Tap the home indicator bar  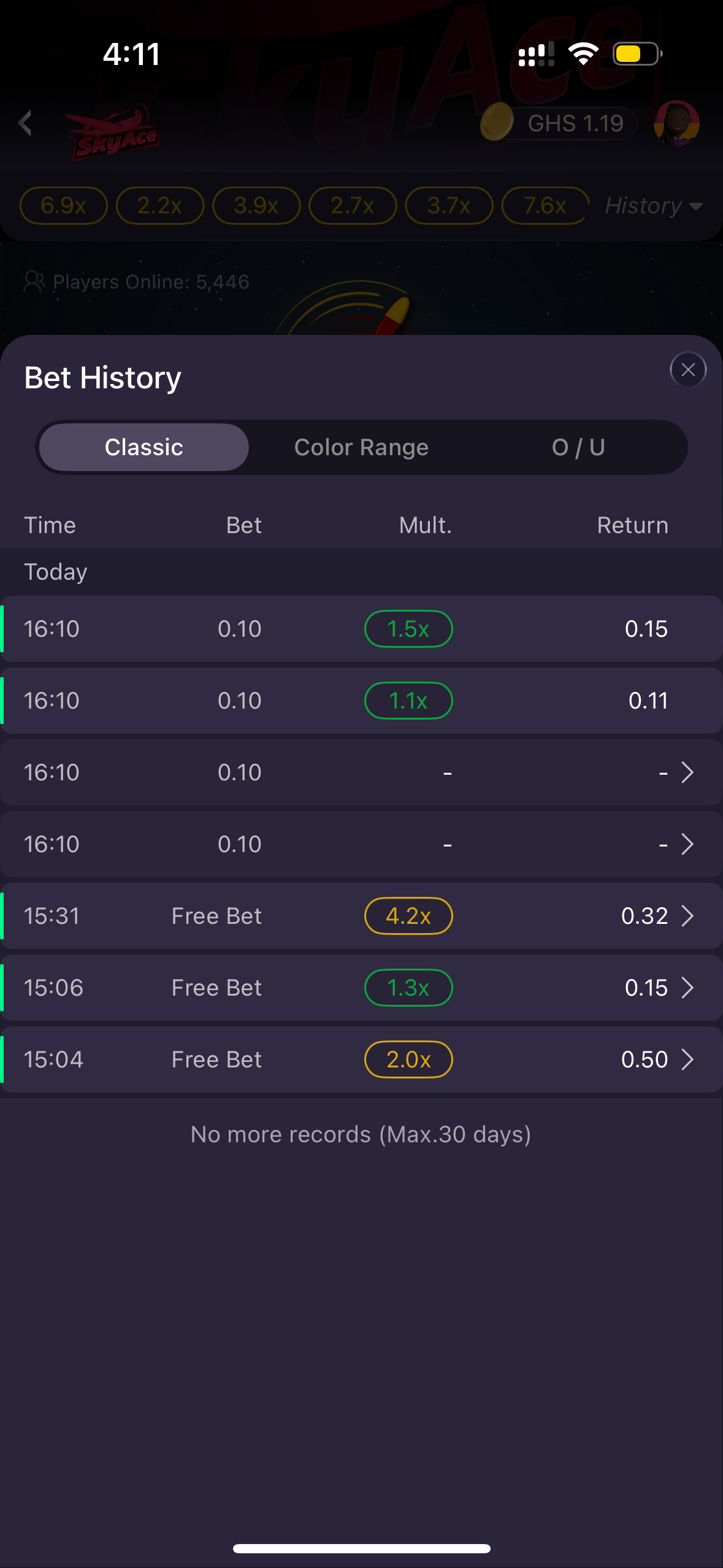click(x=361, y=1548)
